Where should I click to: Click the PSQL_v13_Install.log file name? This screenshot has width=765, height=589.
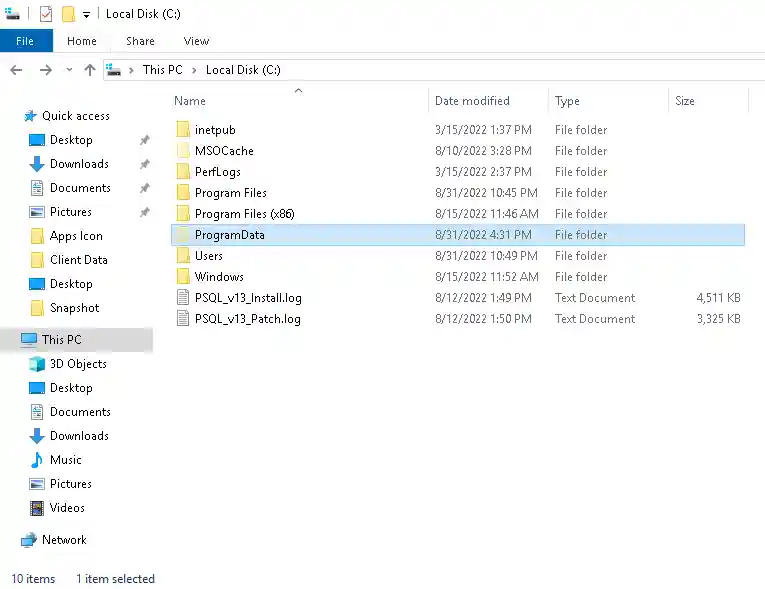tap(248, 298)
